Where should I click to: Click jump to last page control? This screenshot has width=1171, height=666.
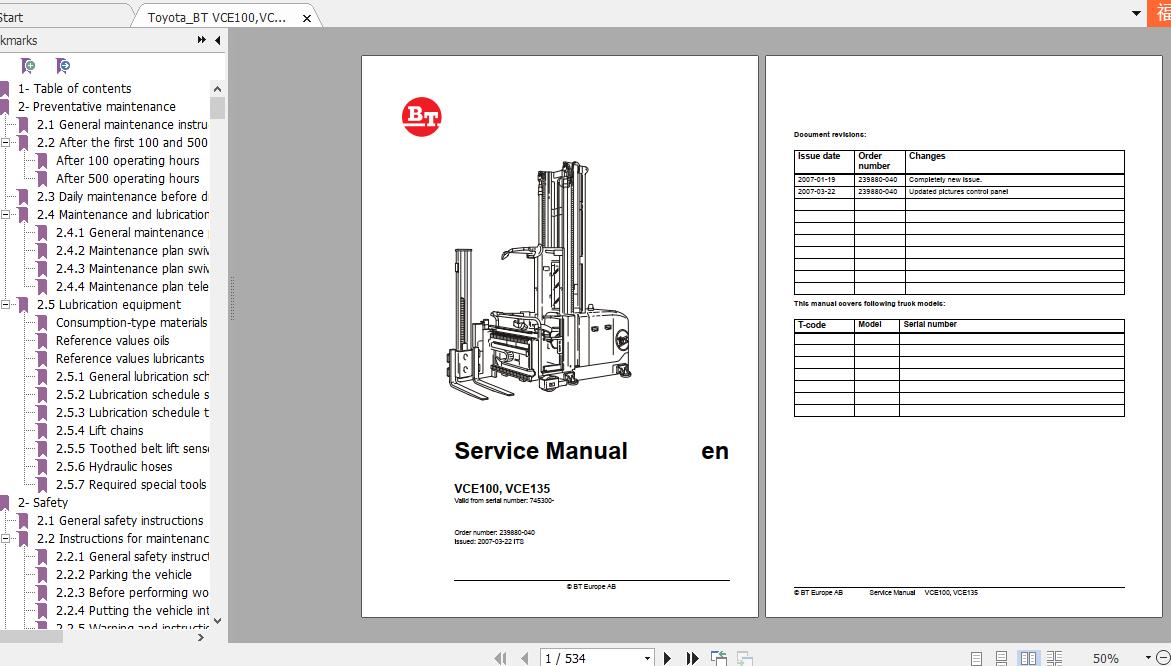tap(692, 658)
